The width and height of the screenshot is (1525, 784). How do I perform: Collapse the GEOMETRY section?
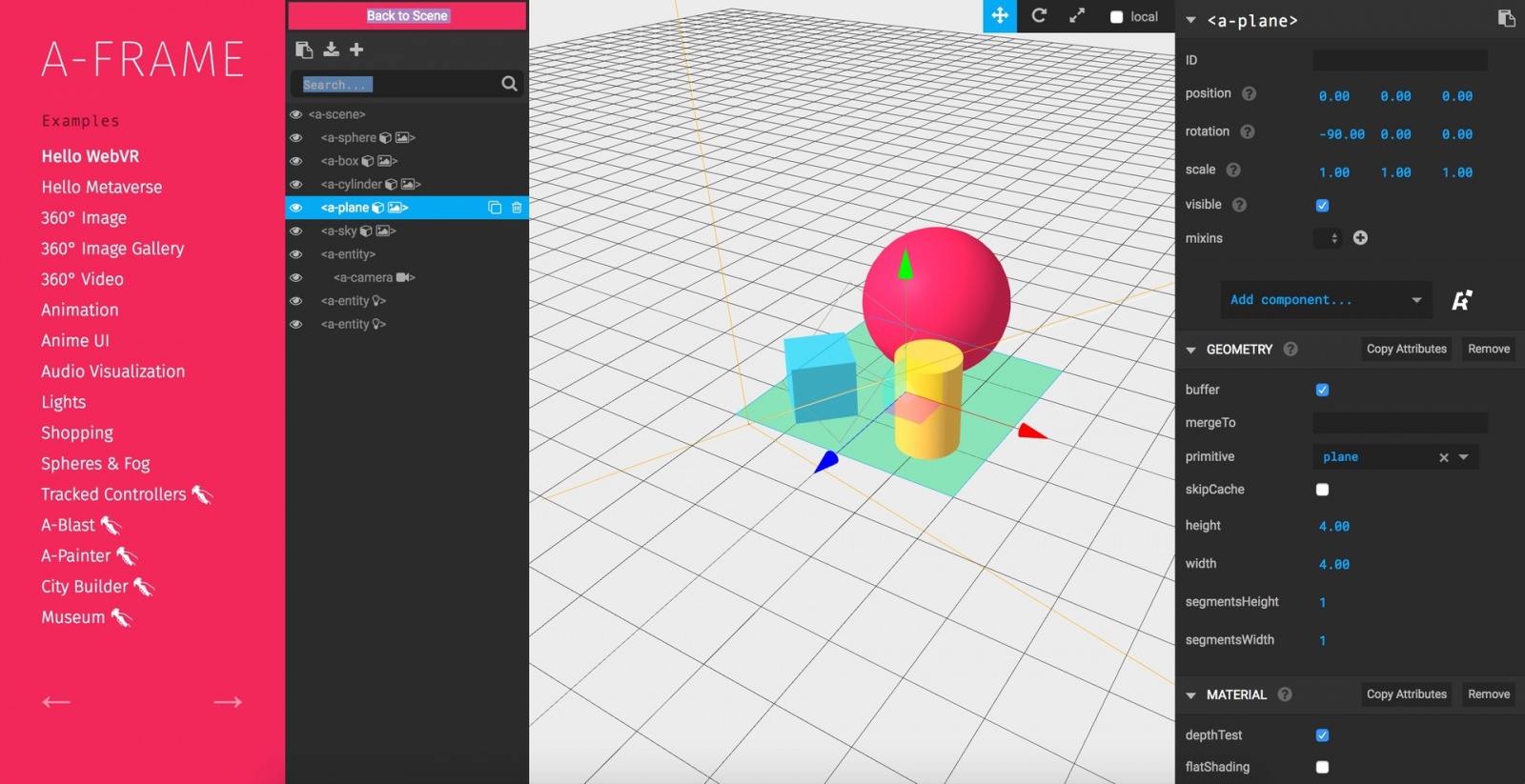point(1190,350)
